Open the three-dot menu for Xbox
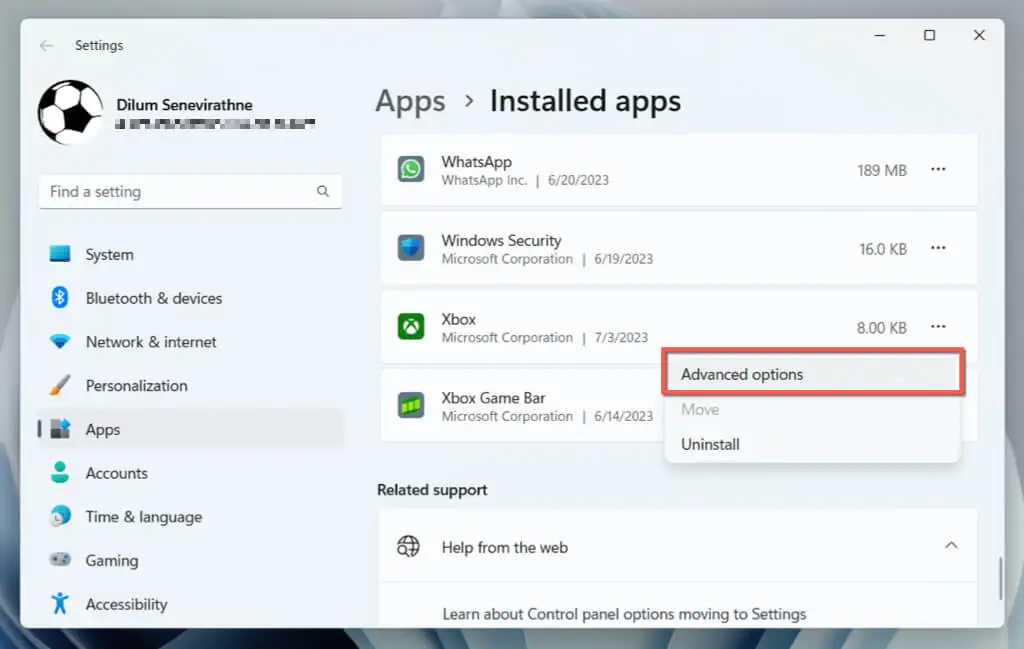Screen dimensions: 1024x649 pos(938,326)
